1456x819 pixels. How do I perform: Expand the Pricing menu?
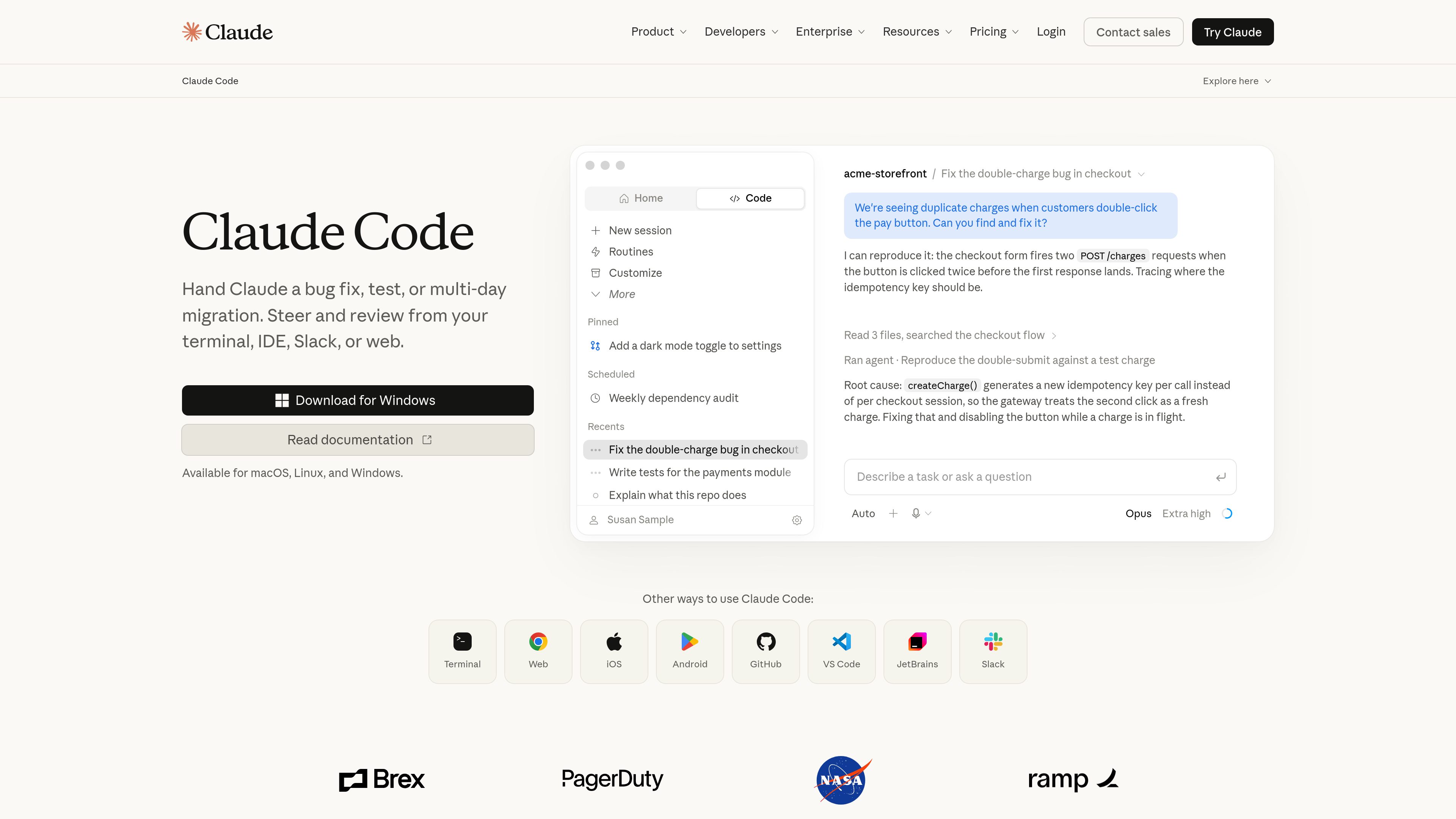pyautogui.click(x=994, y=31)
